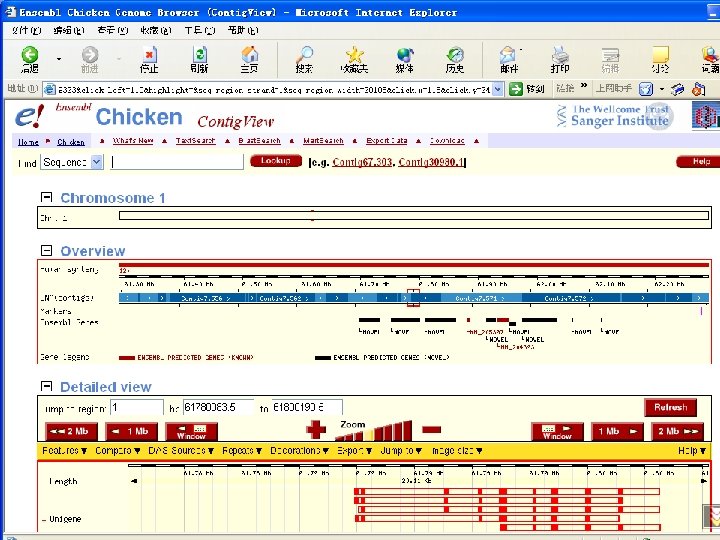The height and width of the screenshot is (540, 720).
Task: Open the MartSearch link
Action: pyautogui.click(x=323, y=141)
